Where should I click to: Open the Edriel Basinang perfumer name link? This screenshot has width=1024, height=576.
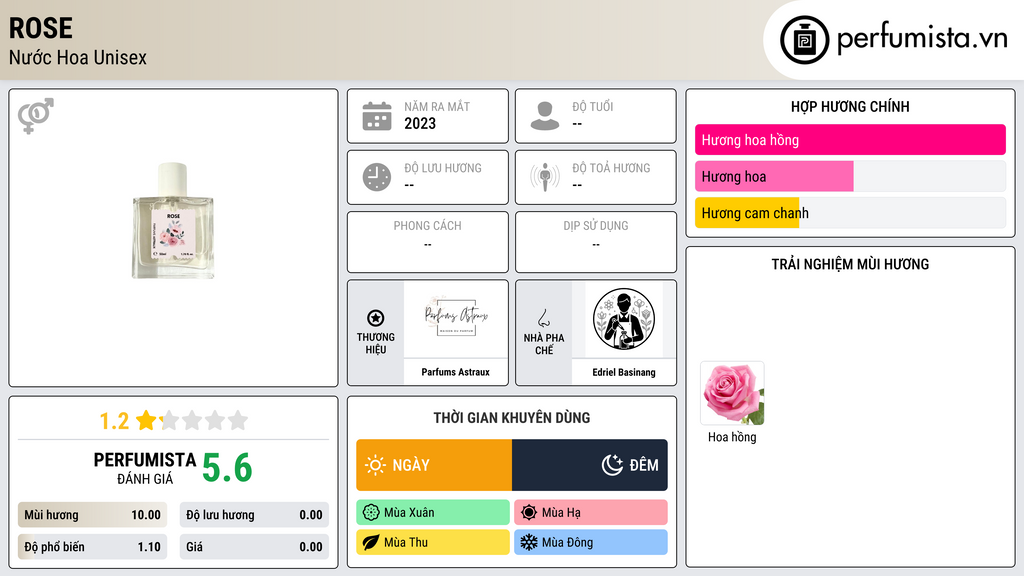624,372
